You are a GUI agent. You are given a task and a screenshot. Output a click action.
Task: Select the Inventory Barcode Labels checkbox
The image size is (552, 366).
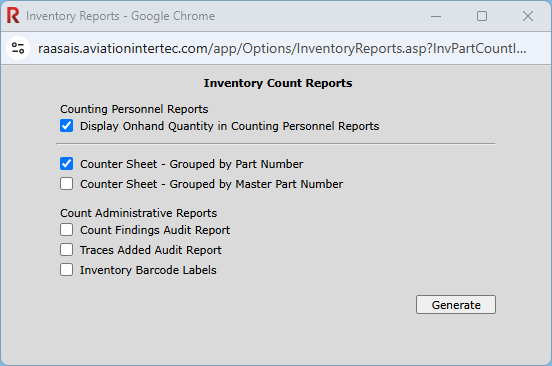click(x=67, y=270)
